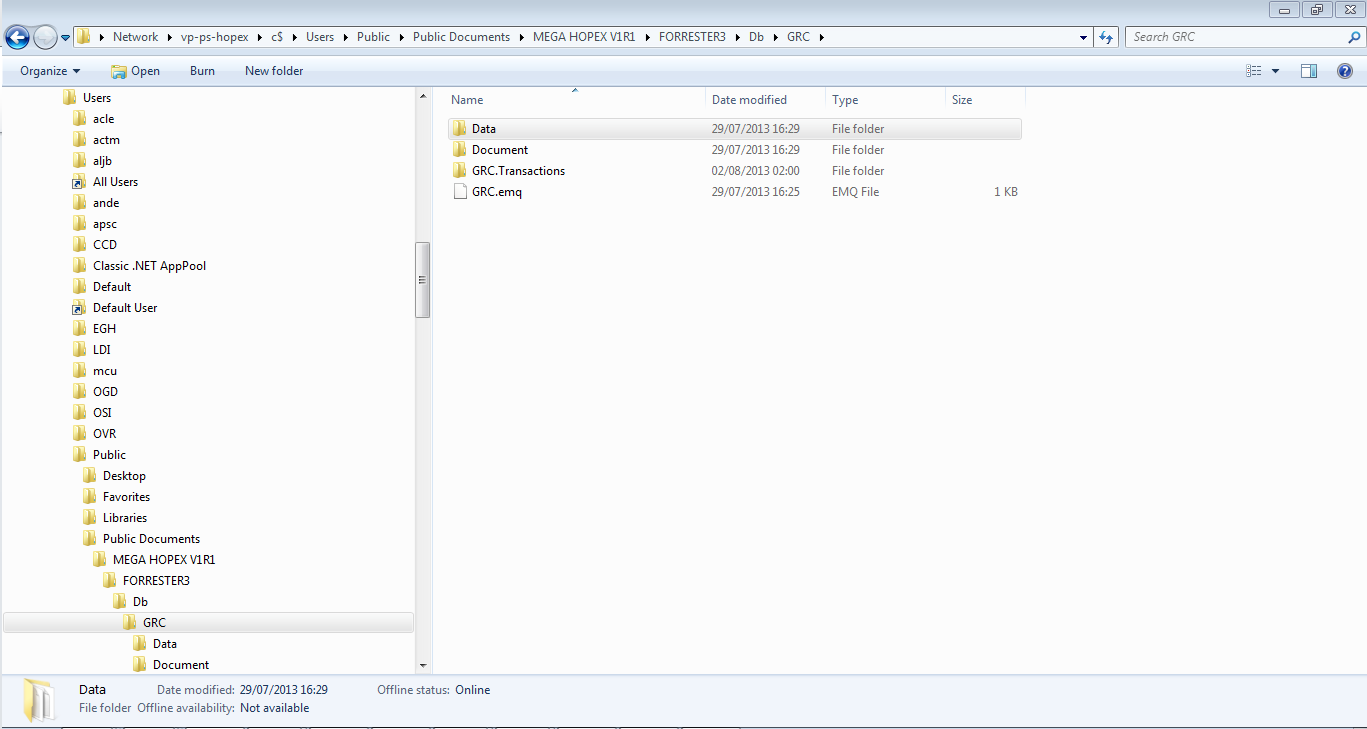Click the New folder button
Viewport: 1367px width, 729px height.
click(274, 71)
